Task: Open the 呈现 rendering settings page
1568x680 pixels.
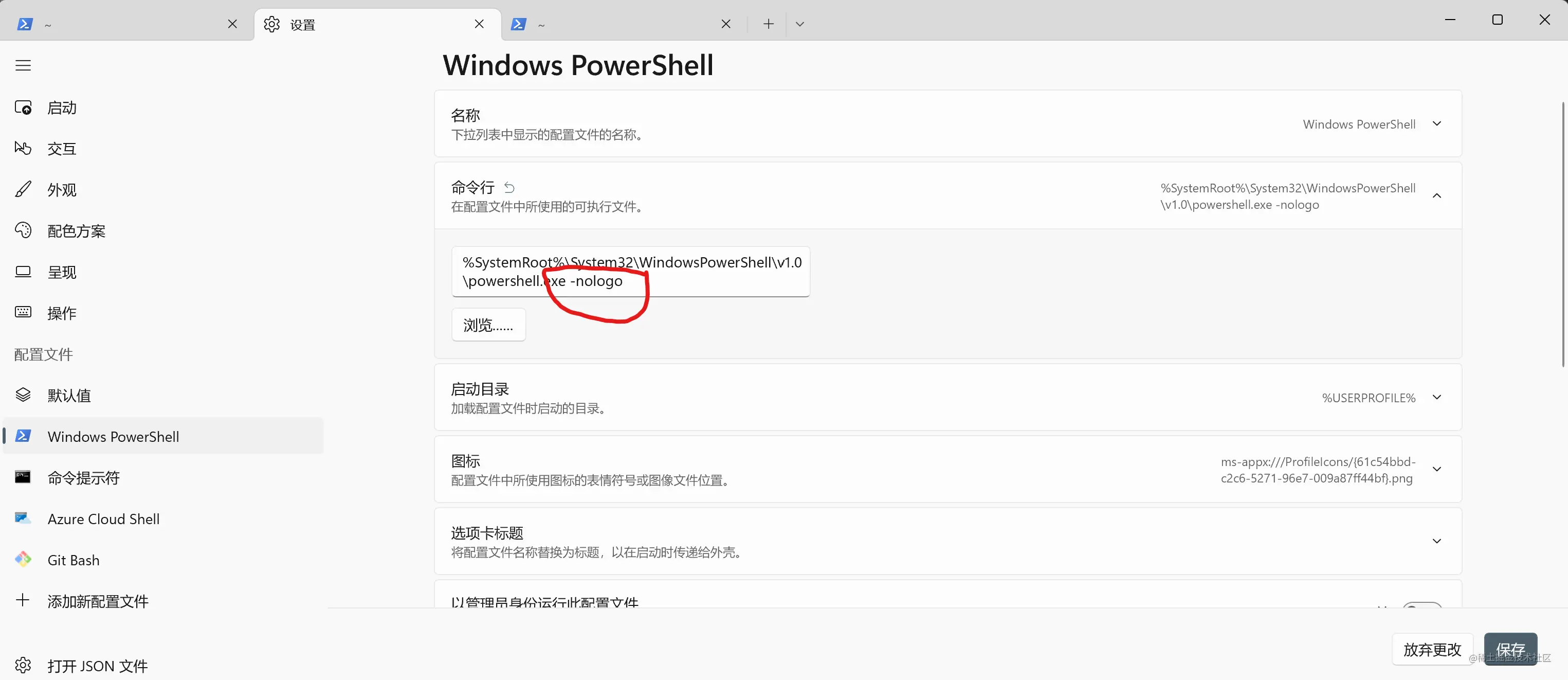Action: 163,272
